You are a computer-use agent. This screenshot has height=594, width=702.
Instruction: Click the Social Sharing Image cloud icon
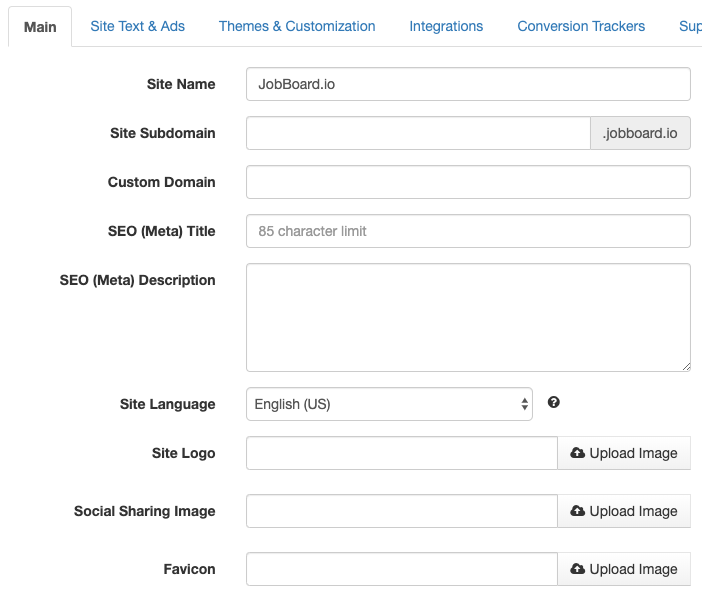578,511
